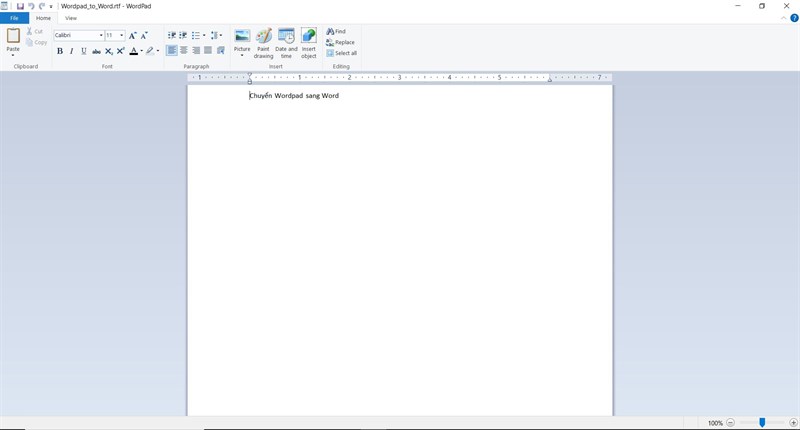Click the right margin marker on ruler
This screenshot has width=800, height=430.
(549, 79)
